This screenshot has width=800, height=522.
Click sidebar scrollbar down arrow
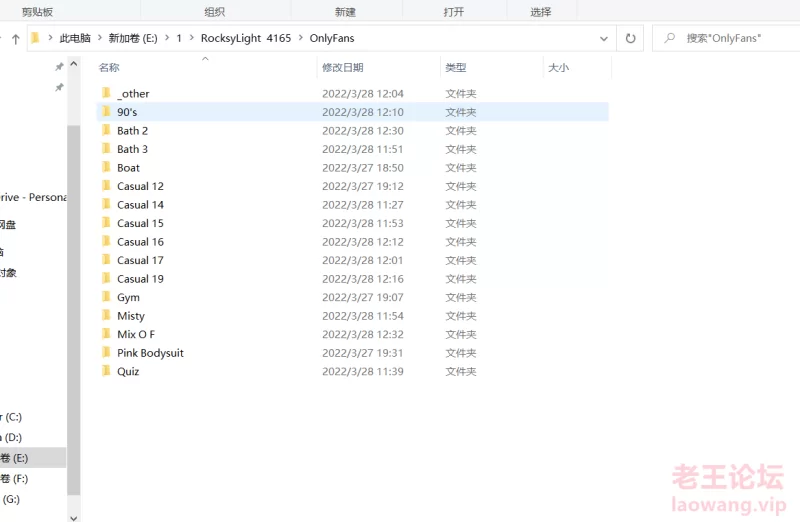click(73, 517)
